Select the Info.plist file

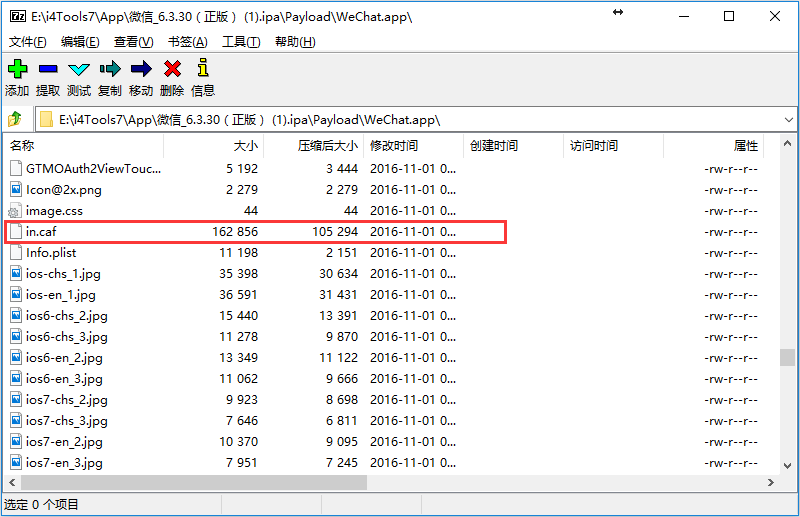51,253
